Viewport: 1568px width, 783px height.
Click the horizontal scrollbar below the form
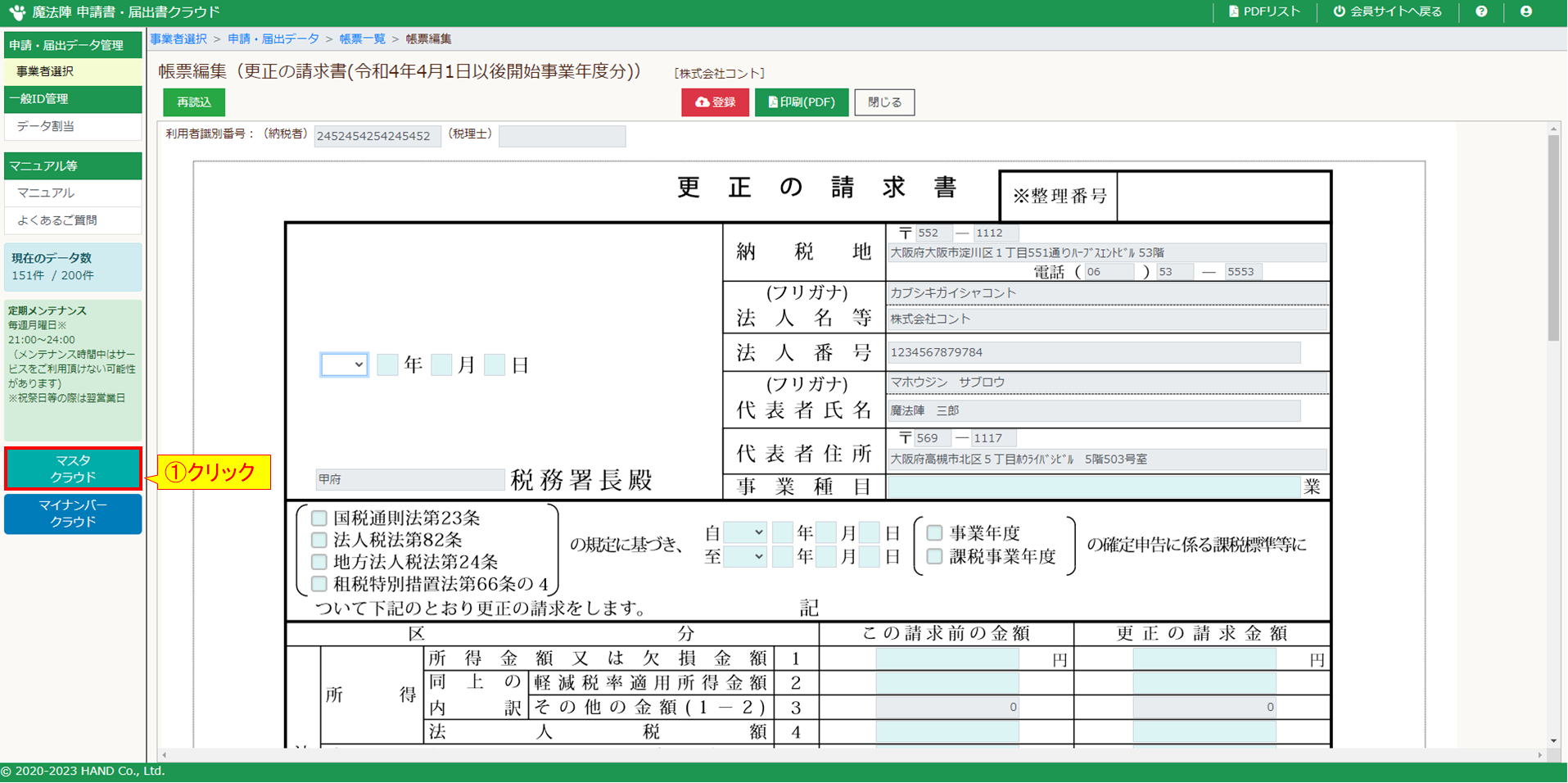pos(852,755)
